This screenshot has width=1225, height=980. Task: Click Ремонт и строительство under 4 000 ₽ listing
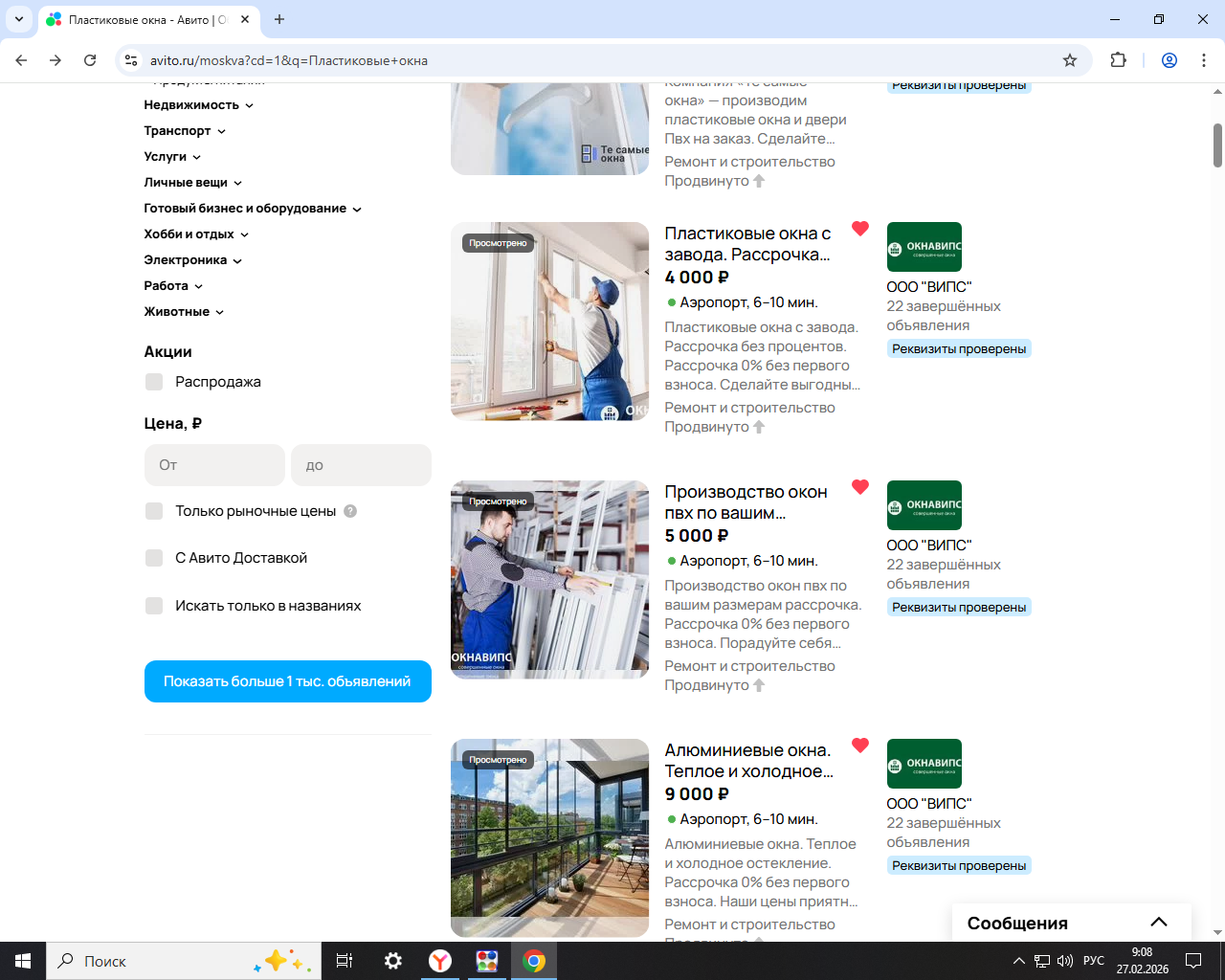point(750,408)
